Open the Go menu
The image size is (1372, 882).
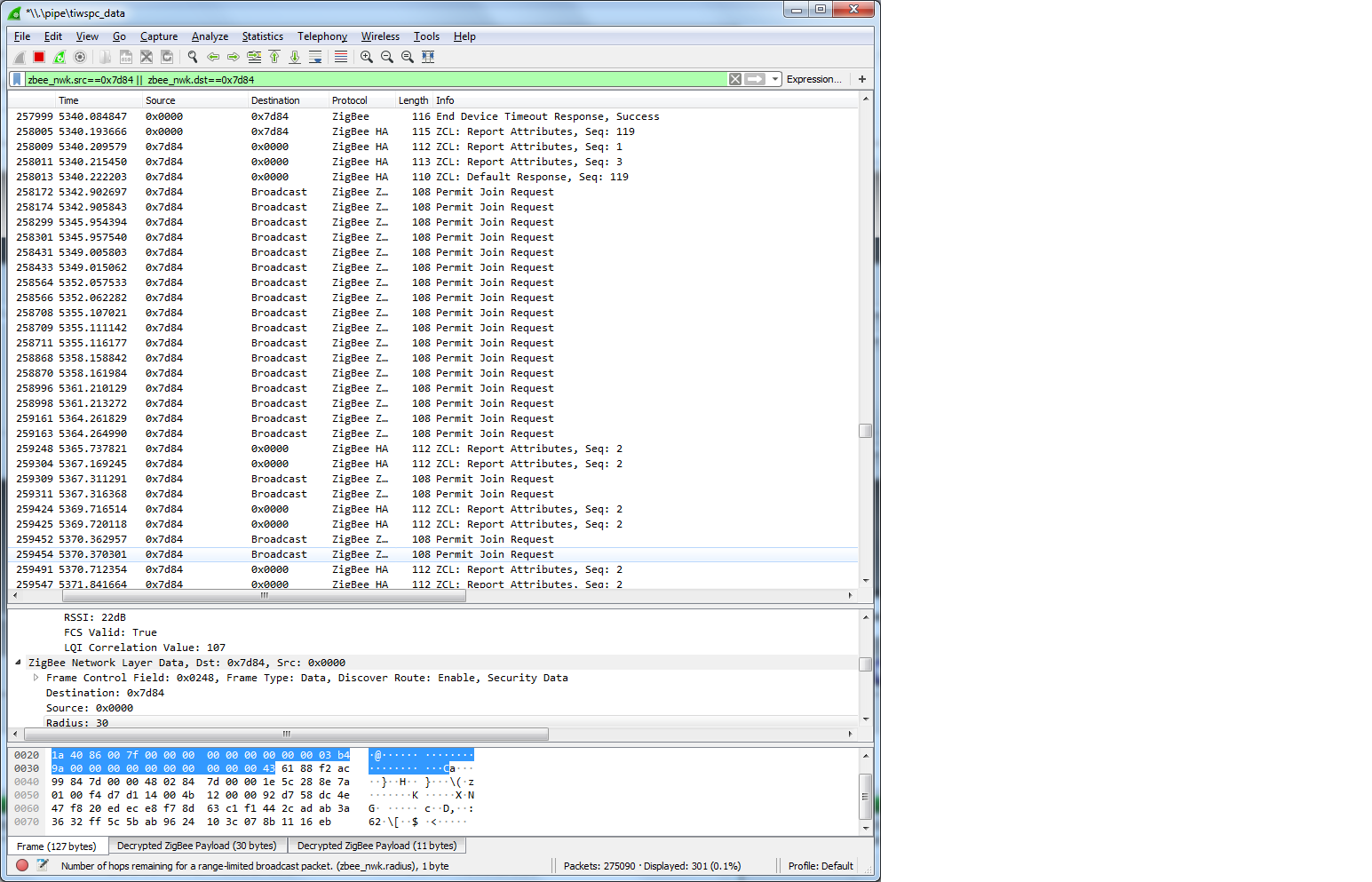119,36
